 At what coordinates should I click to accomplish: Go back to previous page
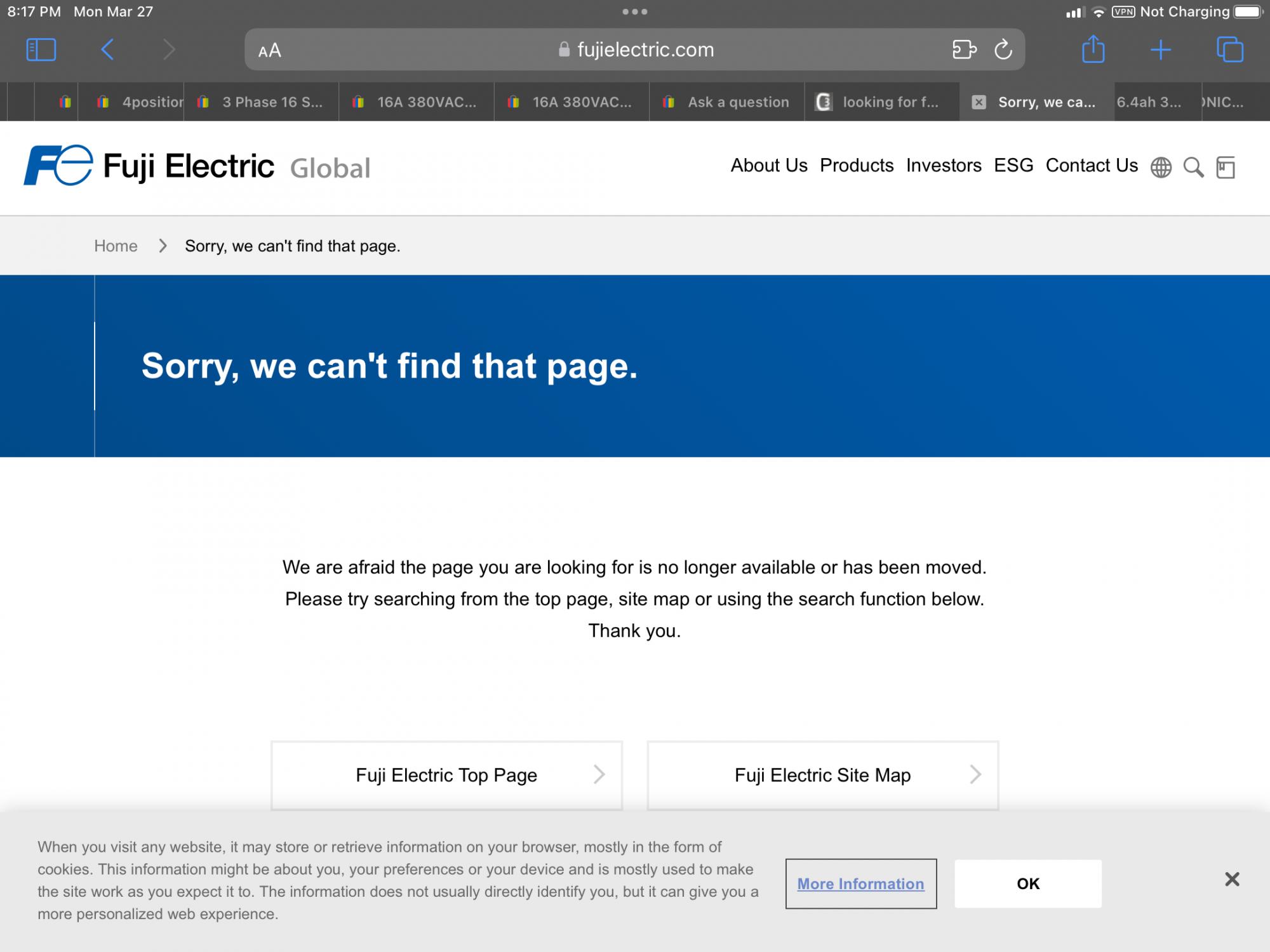click(107, 50)
